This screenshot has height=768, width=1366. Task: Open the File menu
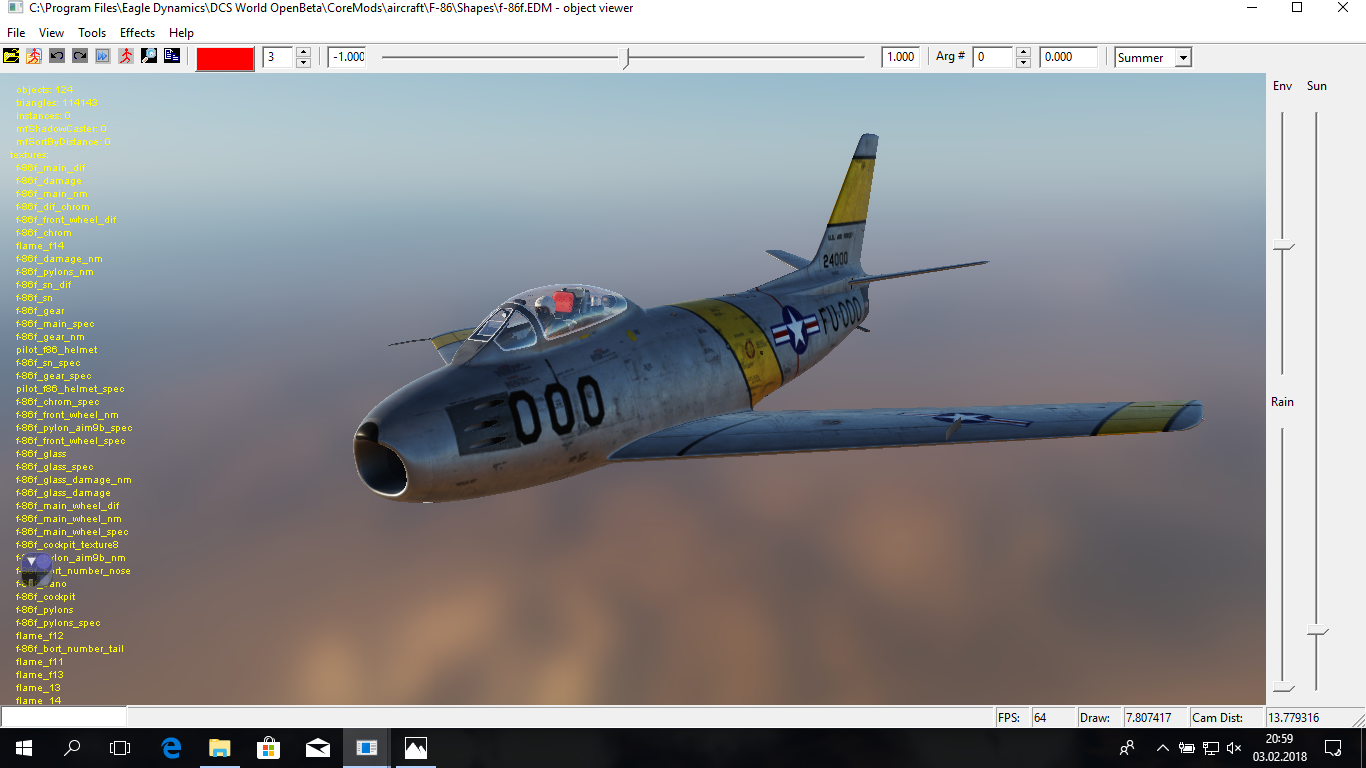(16, 33)
